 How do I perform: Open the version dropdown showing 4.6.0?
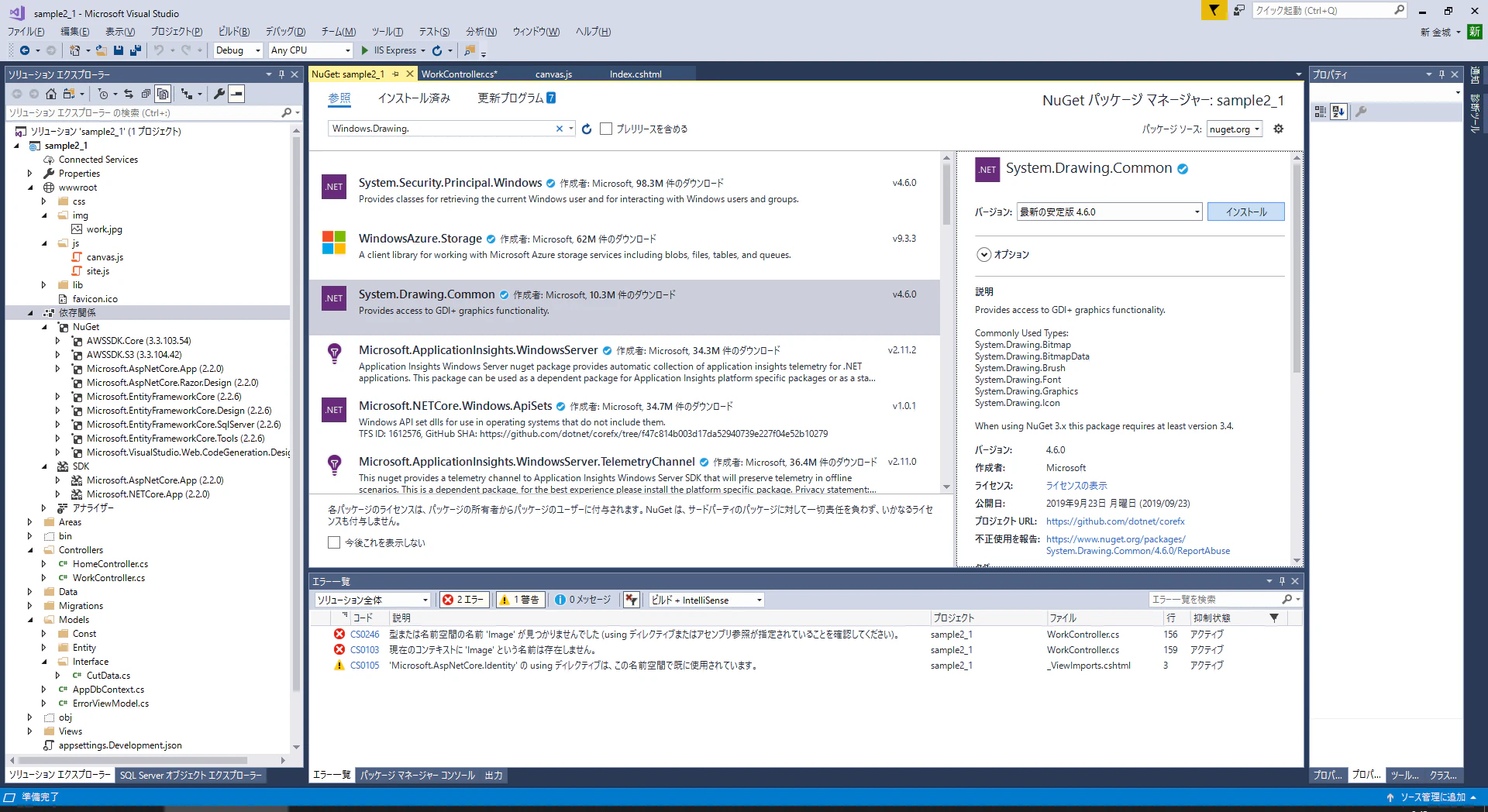(1109, 212)
